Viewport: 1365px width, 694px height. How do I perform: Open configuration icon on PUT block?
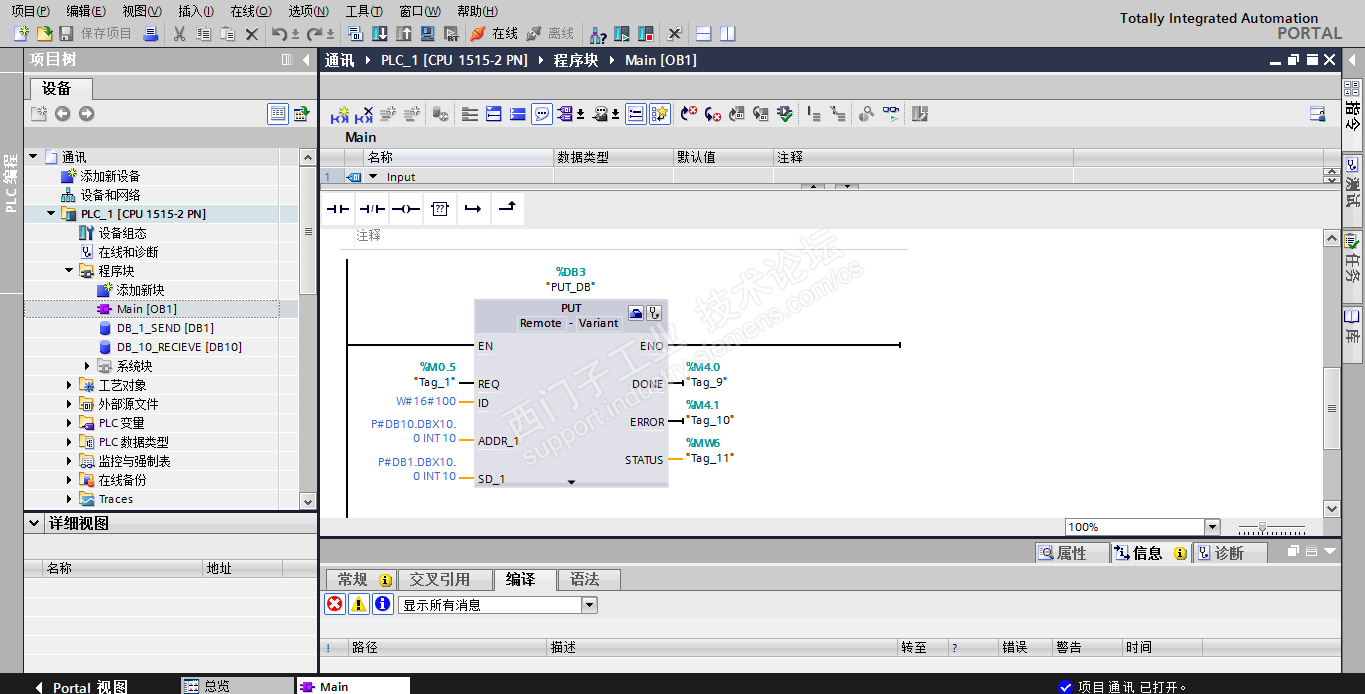tap(636, 313)
